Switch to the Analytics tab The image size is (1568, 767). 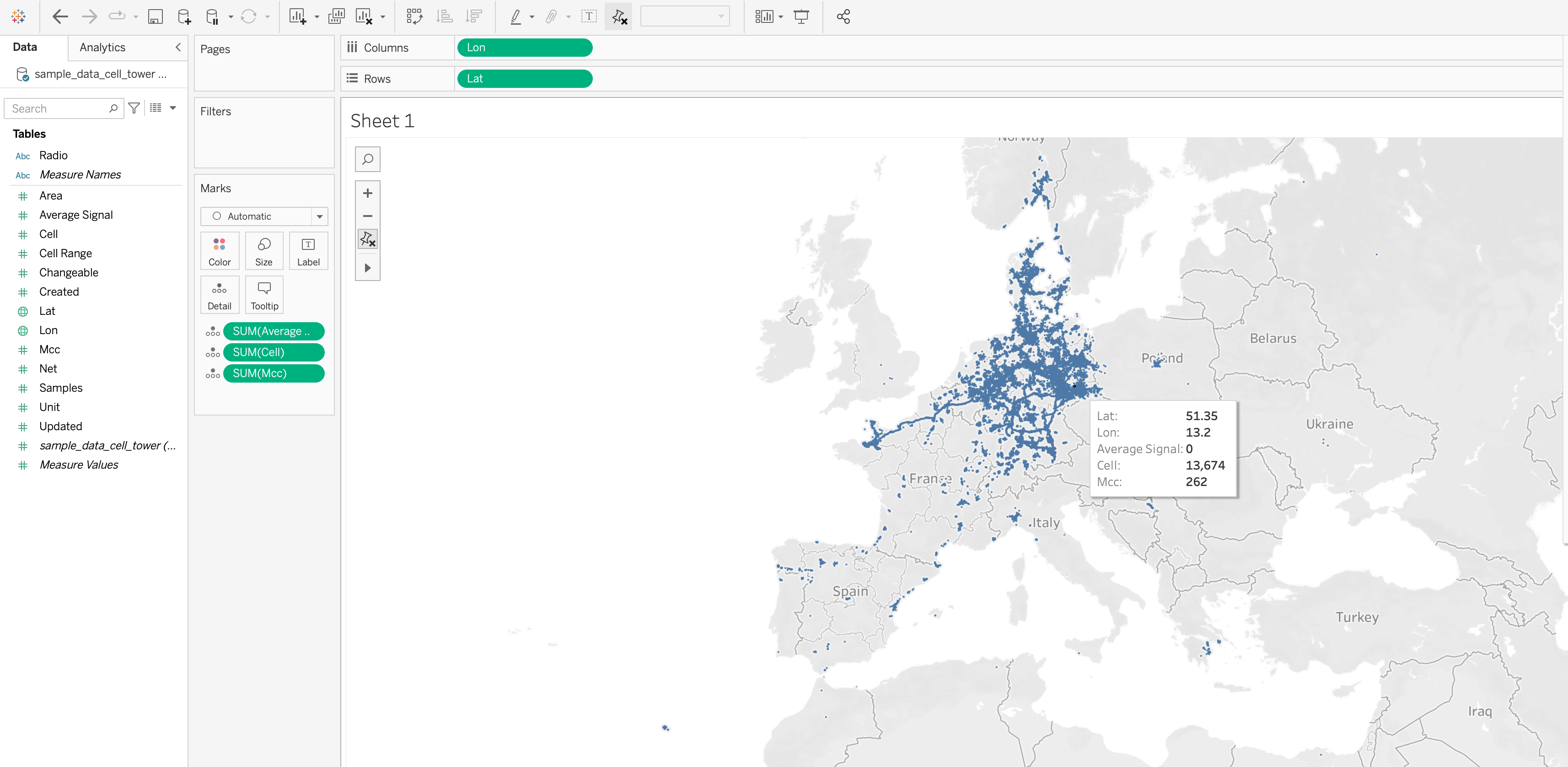(102, 48)
